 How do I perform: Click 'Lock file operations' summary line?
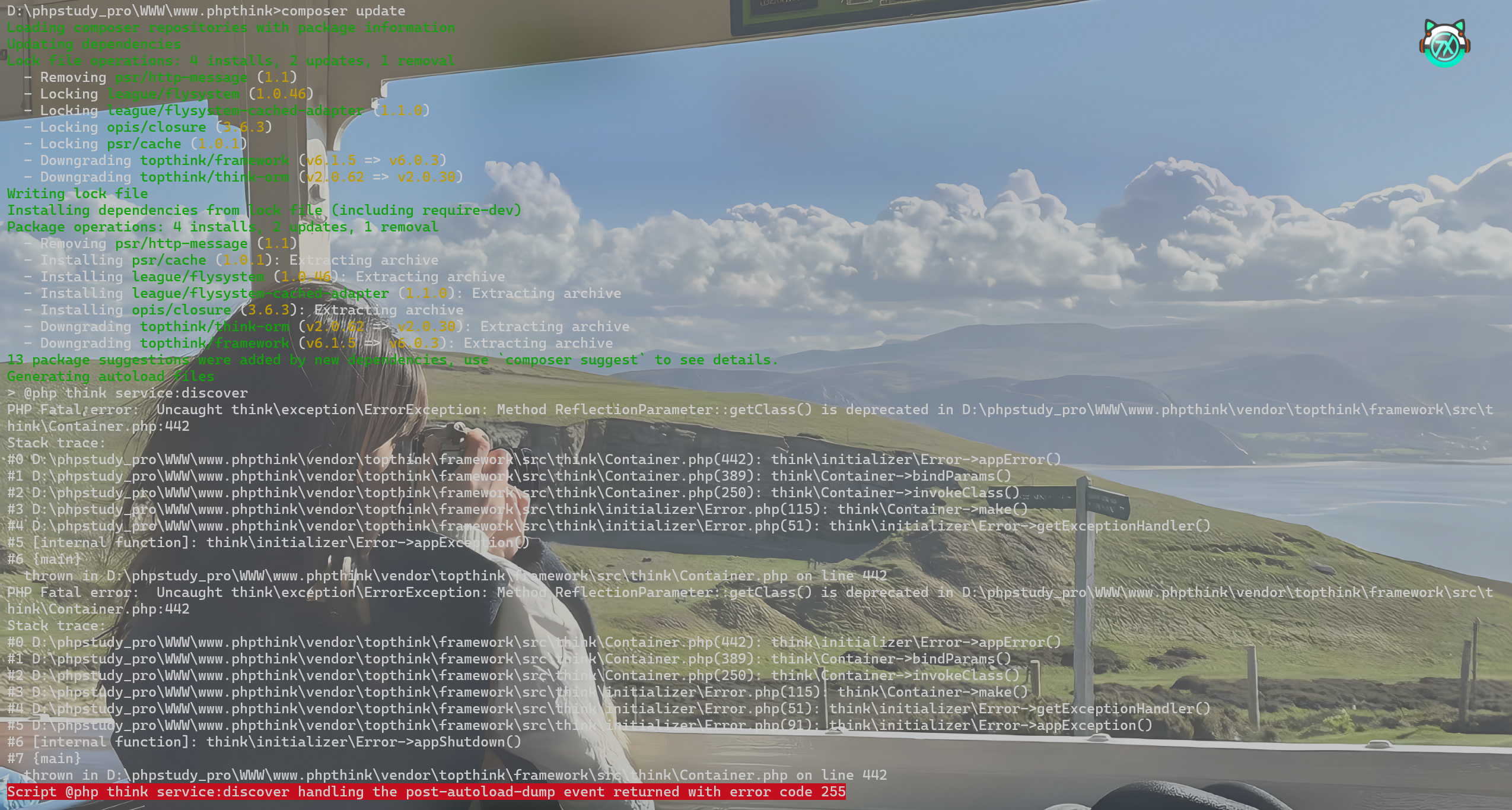231,61
